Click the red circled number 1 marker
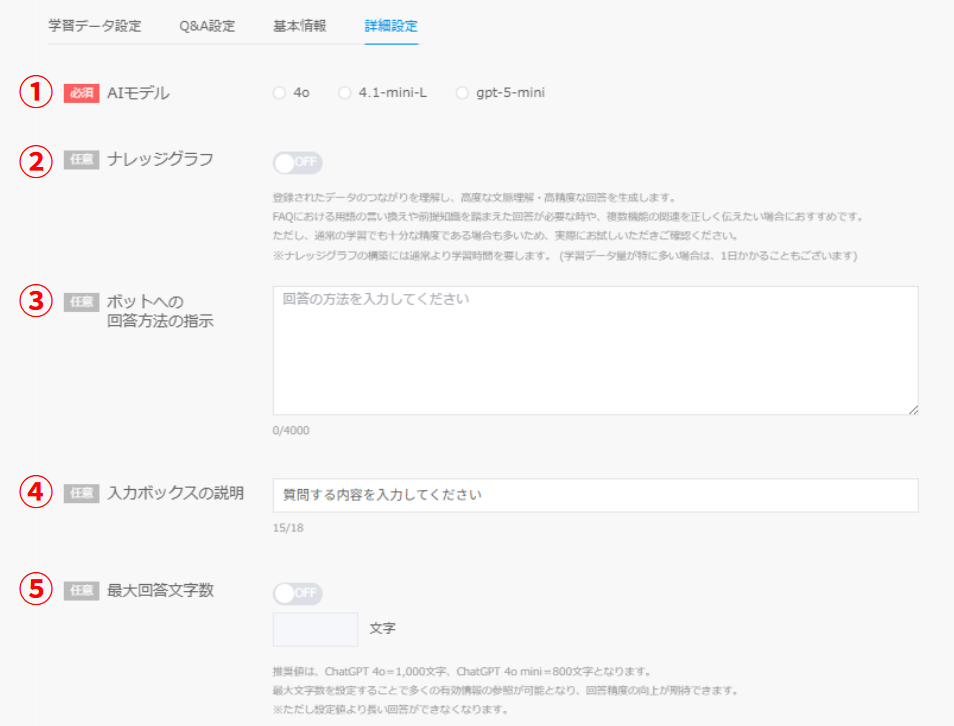 35,93
